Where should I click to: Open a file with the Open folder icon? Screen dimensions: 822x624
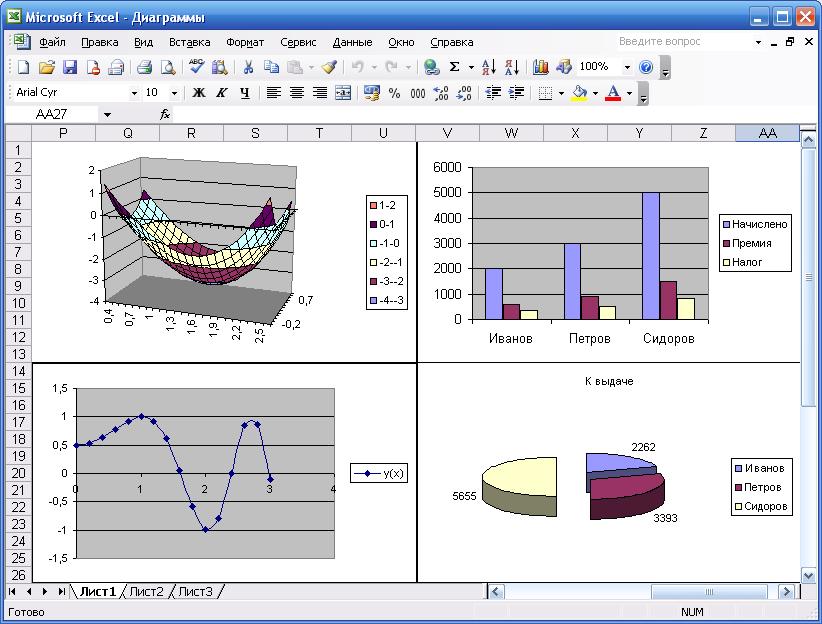tap(47, 67)
